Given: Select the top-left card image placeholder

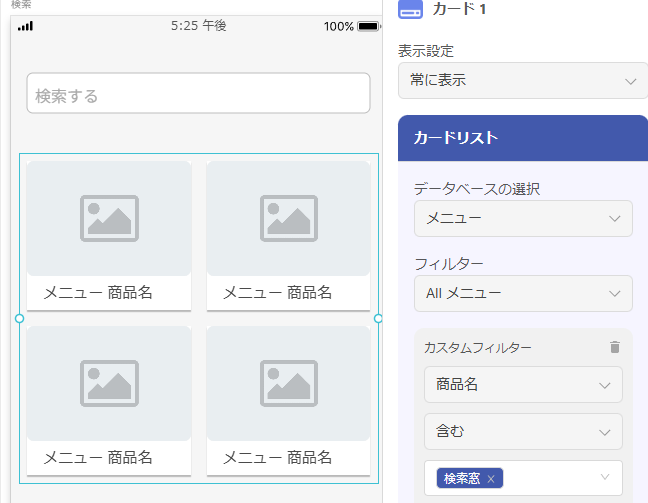Looking at the screenshot, I should pos(109,219).
